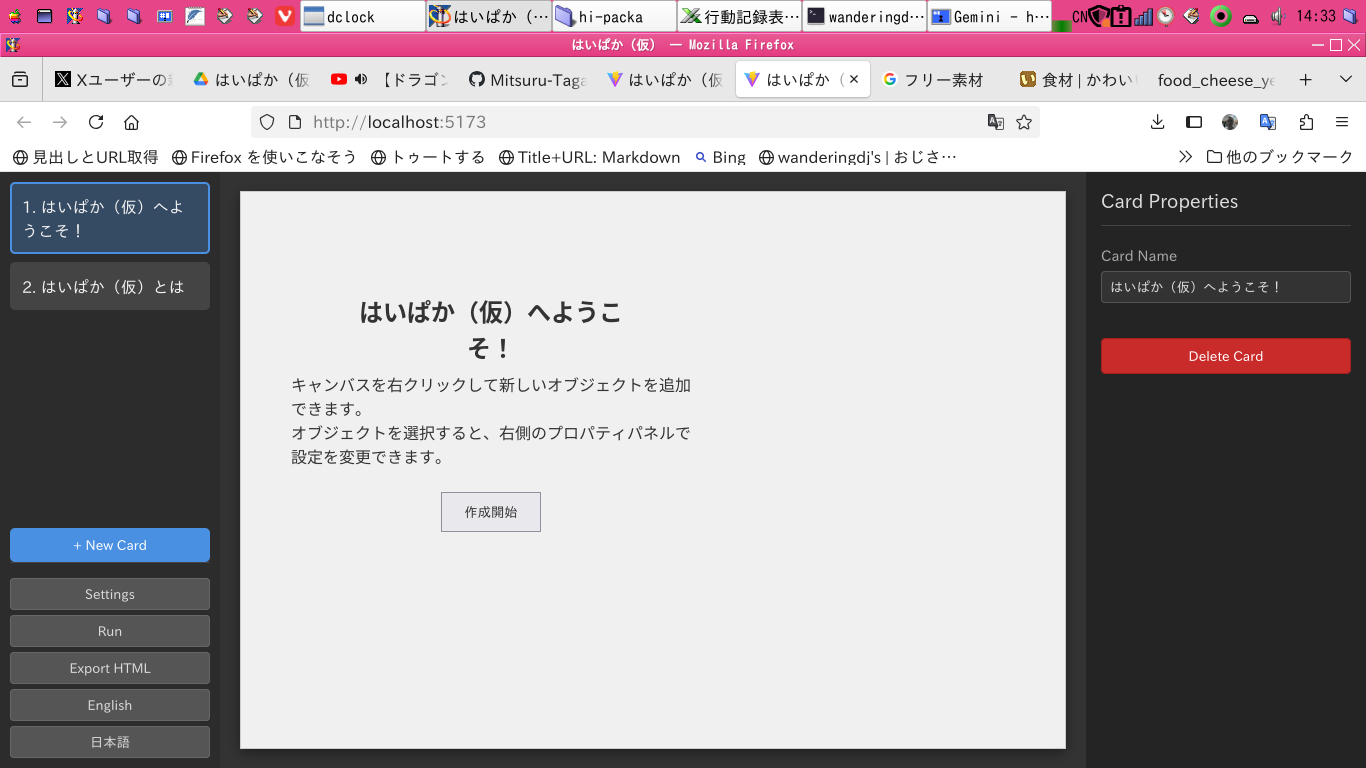Bookmark this page with the star icon
Image resolution: width=1366 pixels, height=768 pixels.
click(x=1024, y=122)
